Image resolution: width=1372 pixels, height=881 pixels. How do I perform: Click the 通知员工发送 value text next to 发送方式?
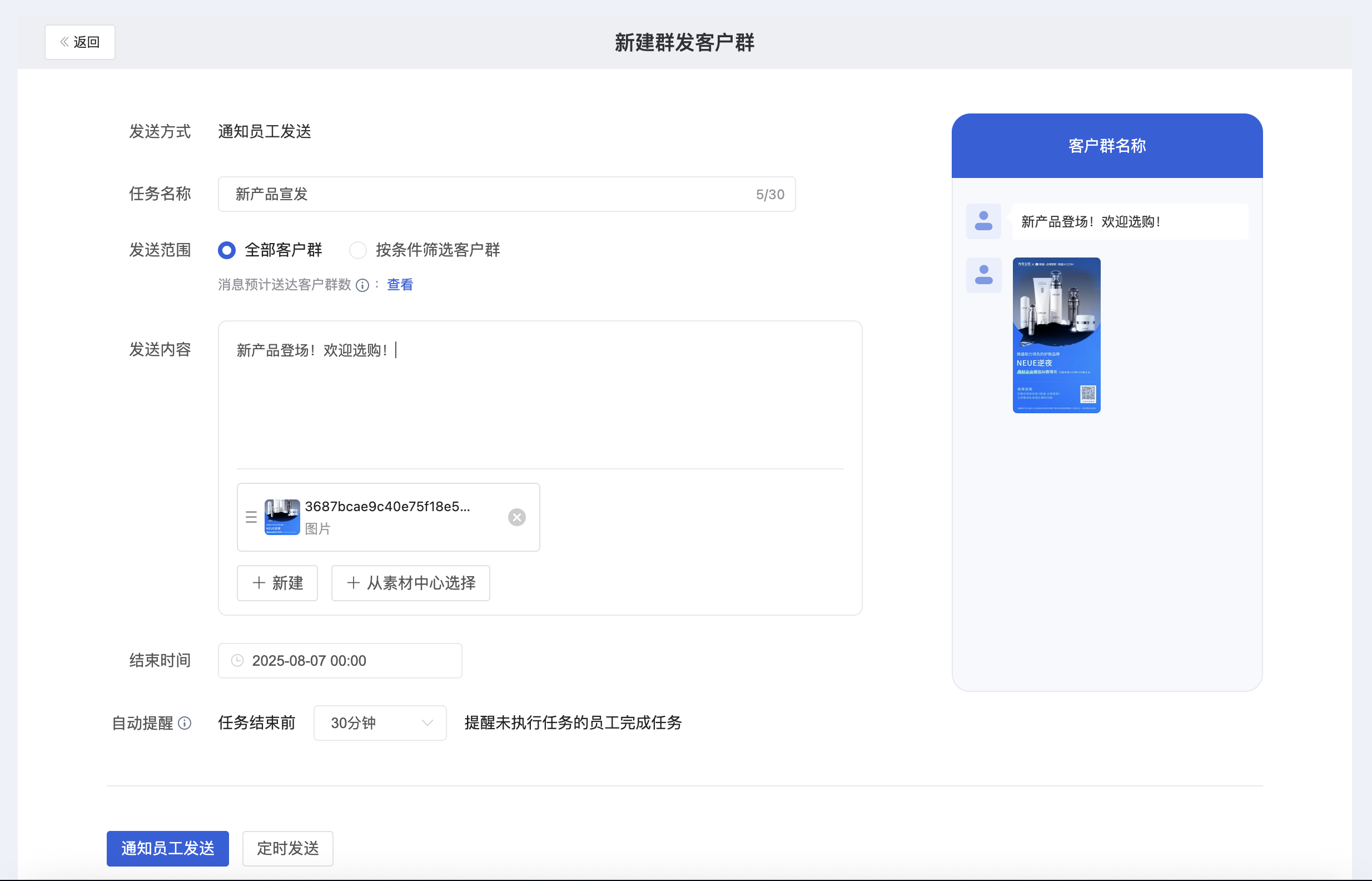click(265, 132)
